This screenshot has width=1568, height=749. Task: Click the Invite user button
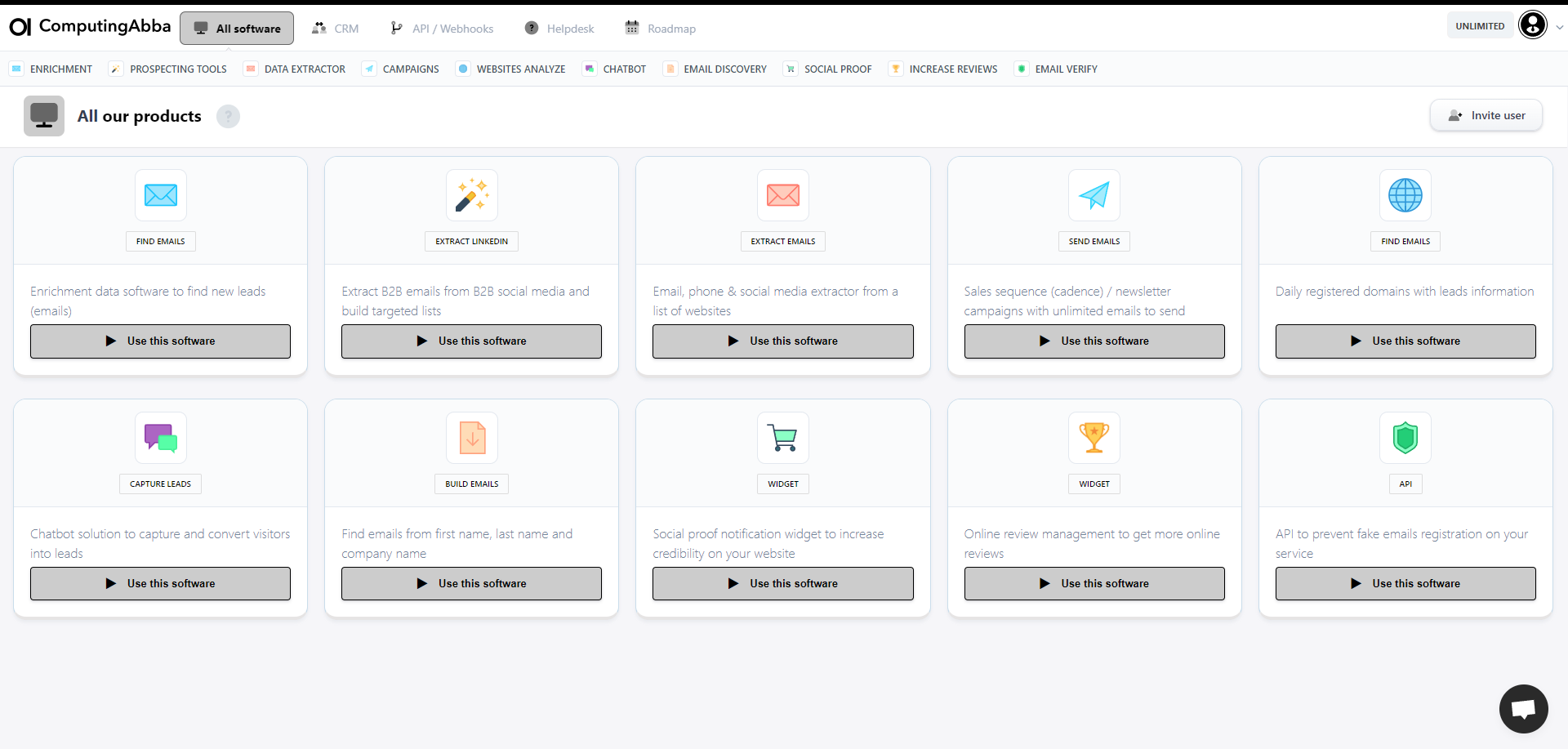1486,116
